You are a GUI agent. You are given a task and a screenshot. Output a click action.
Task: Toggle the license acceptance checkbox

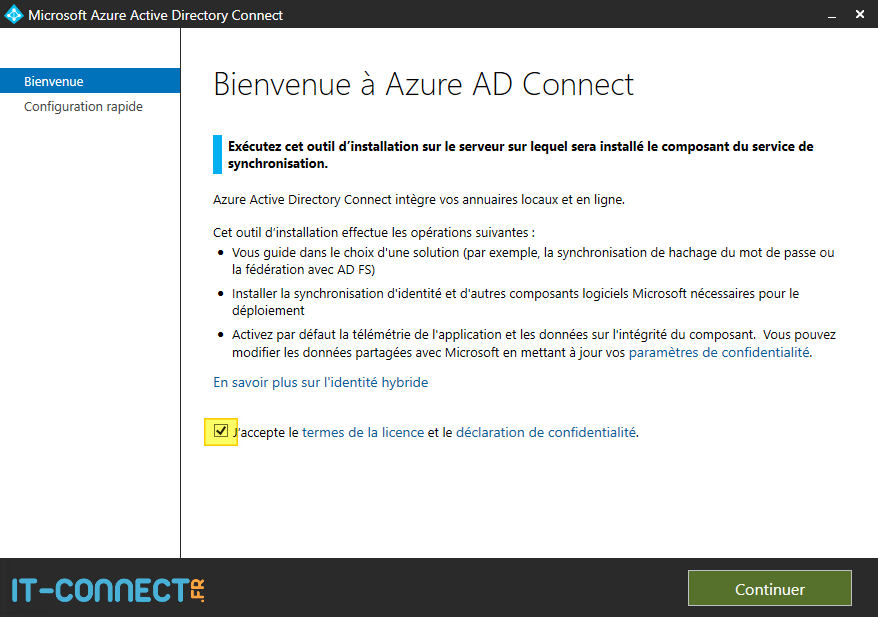221,432
